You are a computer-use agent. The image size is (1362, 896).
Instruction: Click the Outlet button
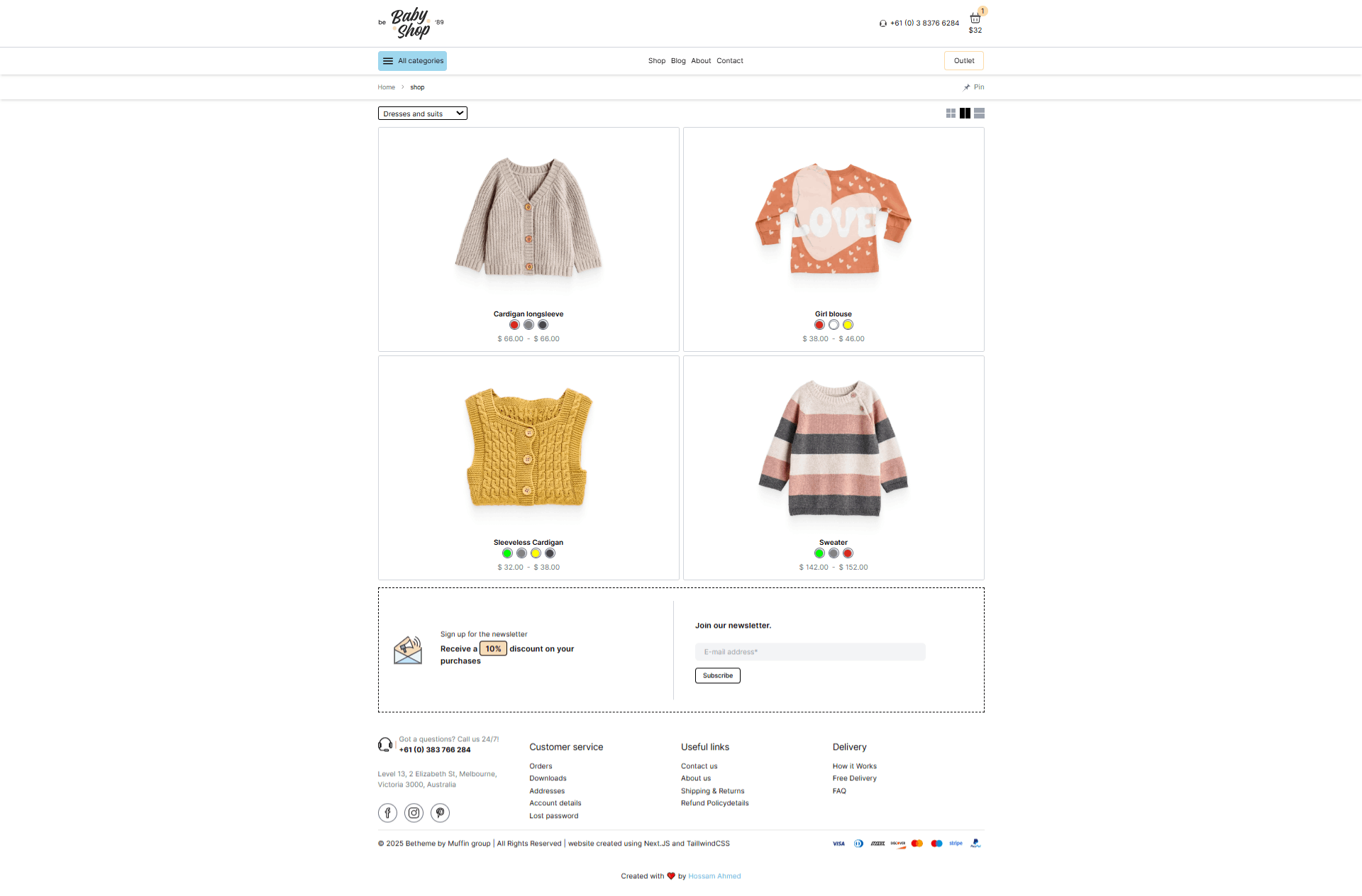[964, 61]
